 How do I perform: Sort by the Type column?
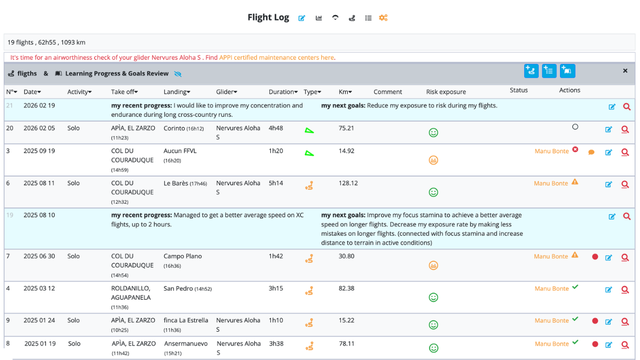[312, 92]
